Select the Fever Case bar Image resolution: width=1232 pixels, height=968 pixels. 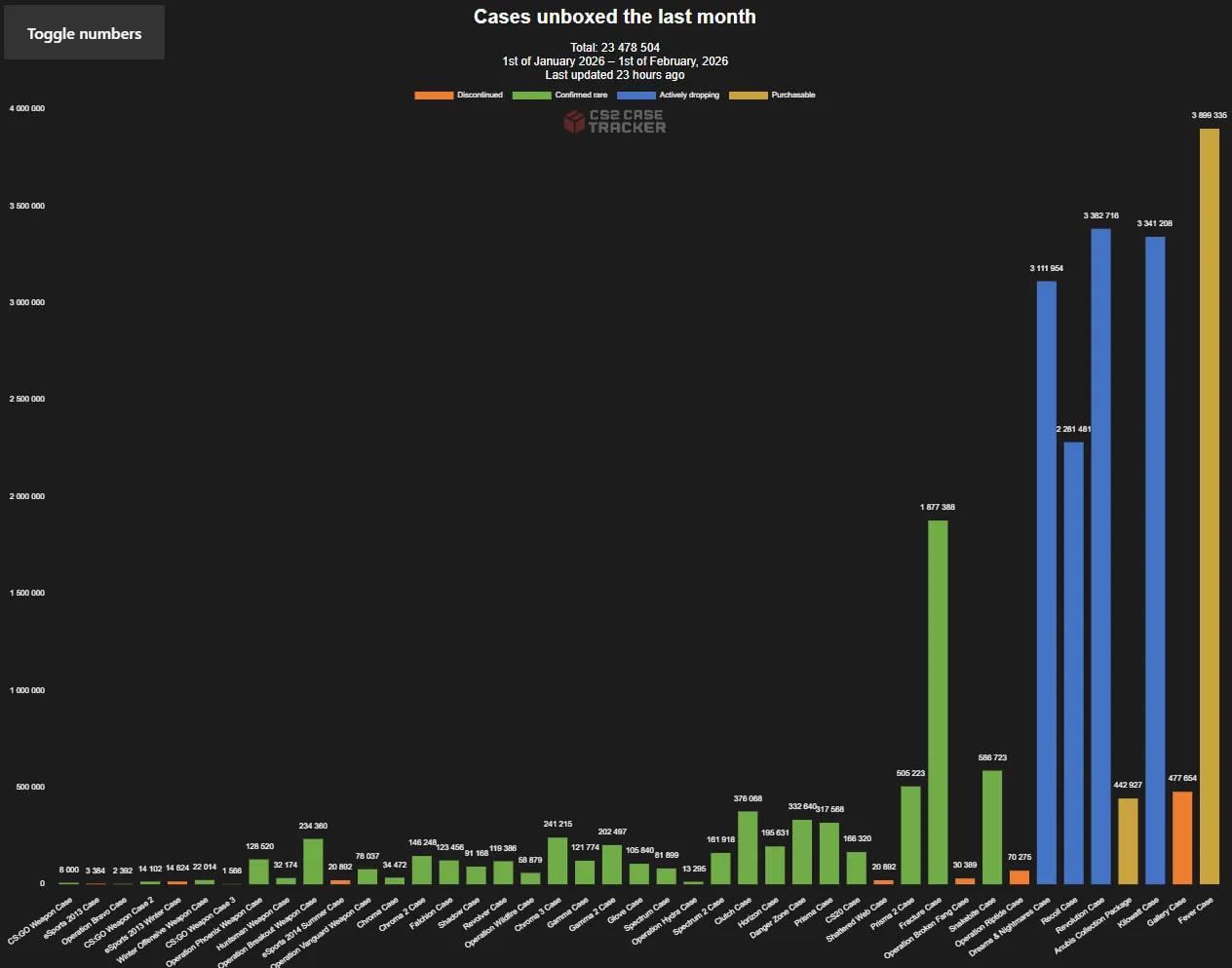(x=1209, y=506)
